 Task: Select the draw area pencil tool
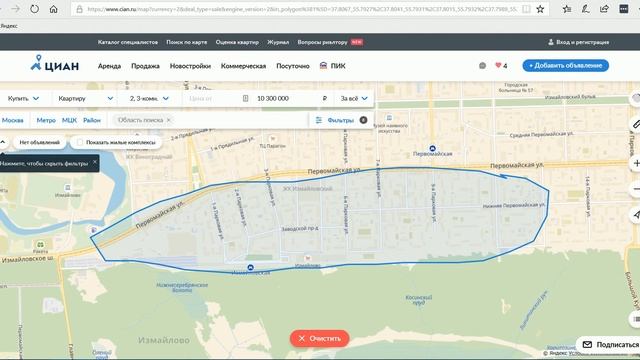636,124
